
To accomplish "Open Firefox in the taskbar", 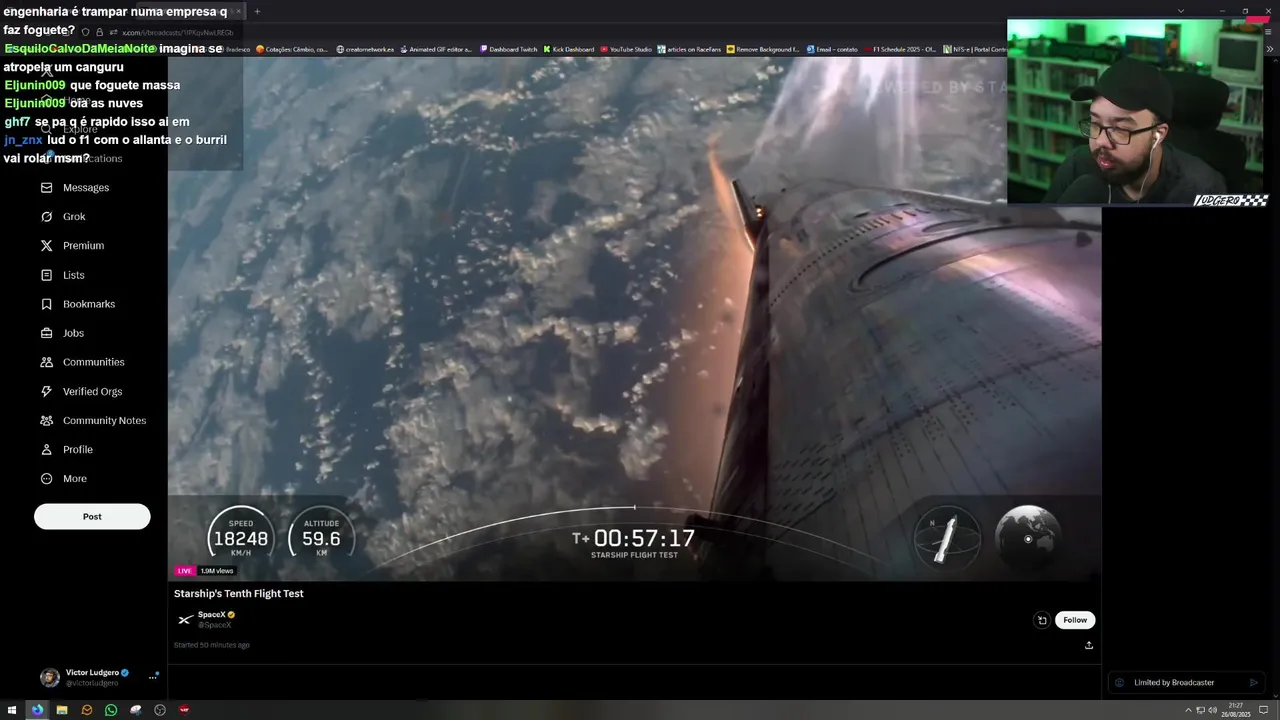I will [x=37, y=710].
